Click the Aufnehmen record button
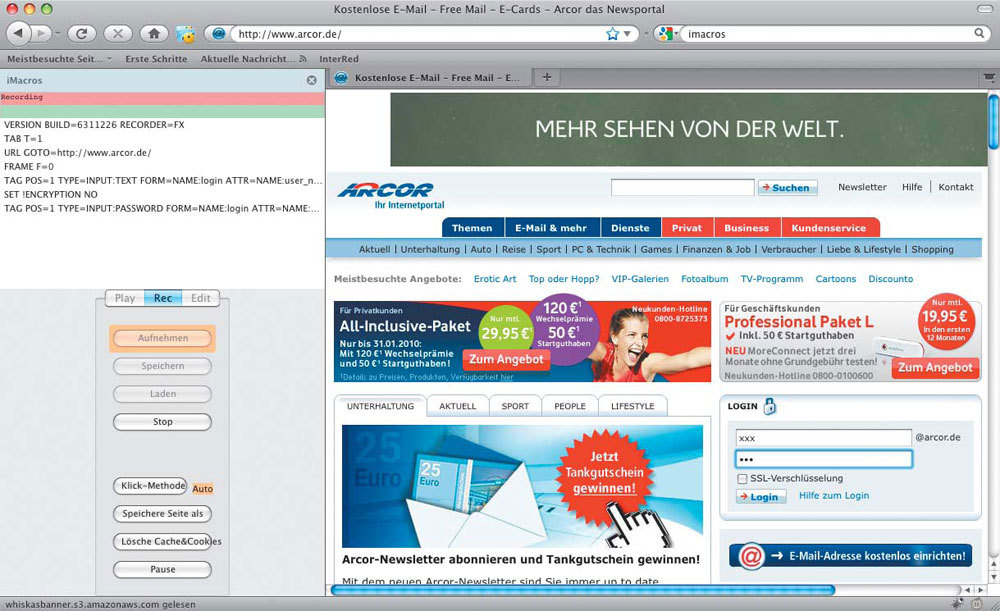 point(163,338)
